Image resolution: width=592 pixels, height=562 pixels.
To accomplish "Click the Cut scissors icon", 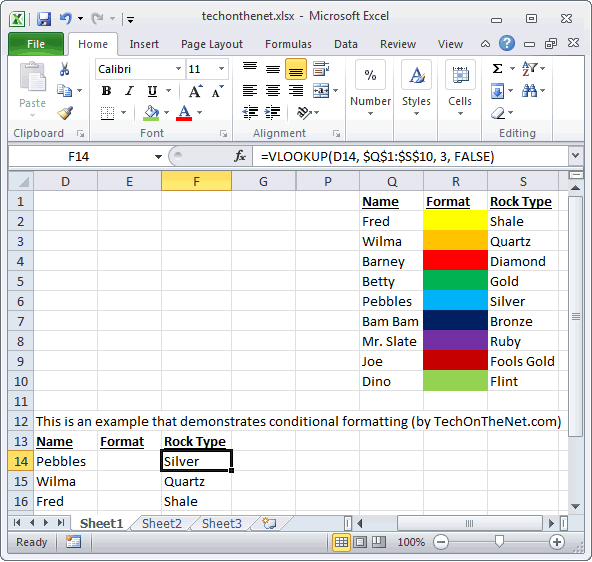I will (x=65, y=69).
